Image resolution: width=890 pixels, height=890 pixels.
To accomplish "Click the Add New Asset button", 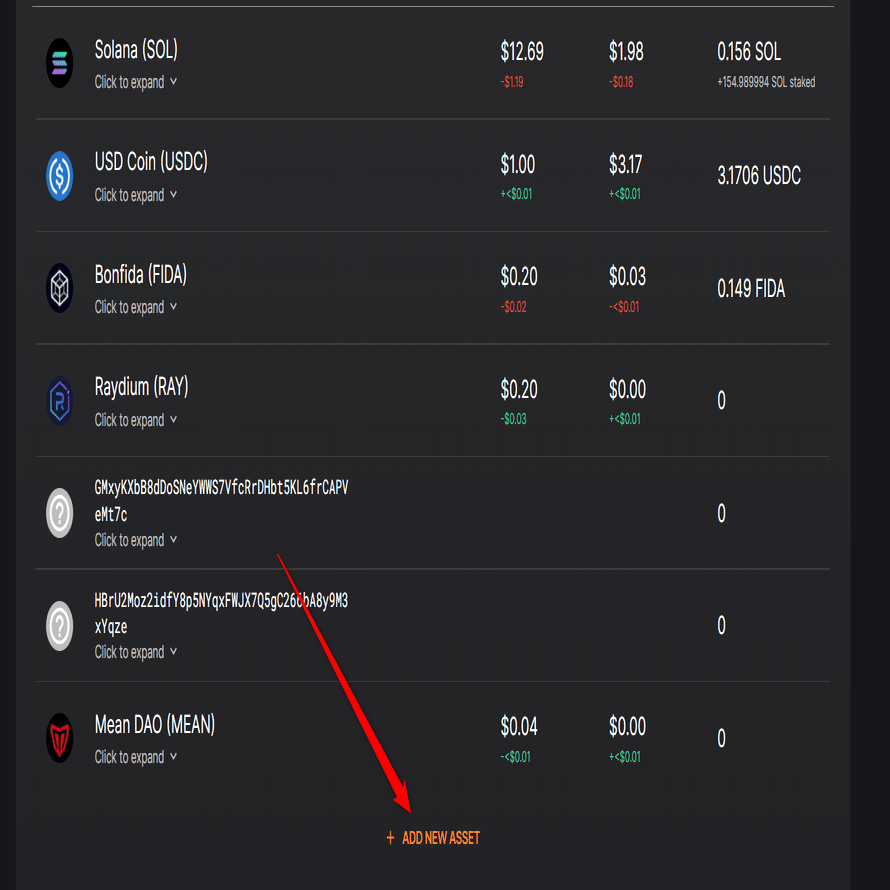I will click(x=440, y=838).
